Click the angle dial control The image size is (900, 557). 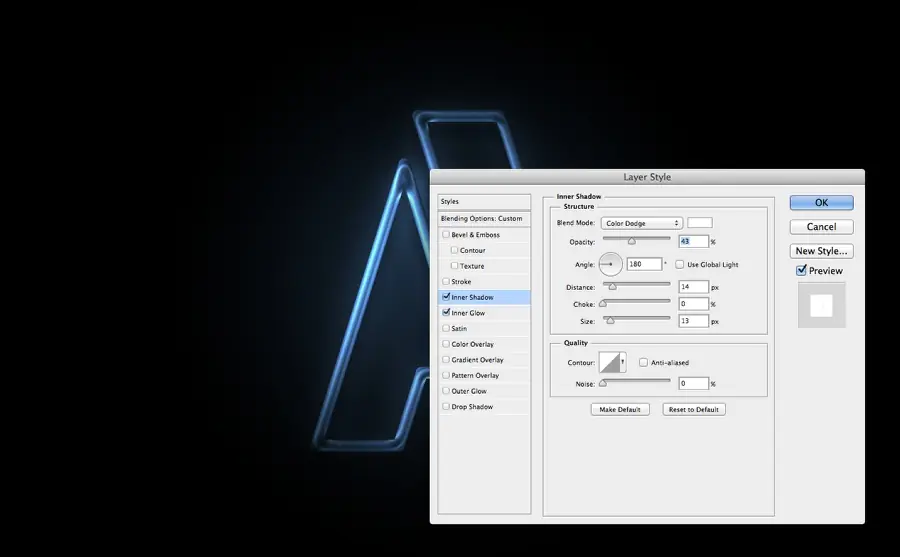pyautogui.click(x=610, y=264)
